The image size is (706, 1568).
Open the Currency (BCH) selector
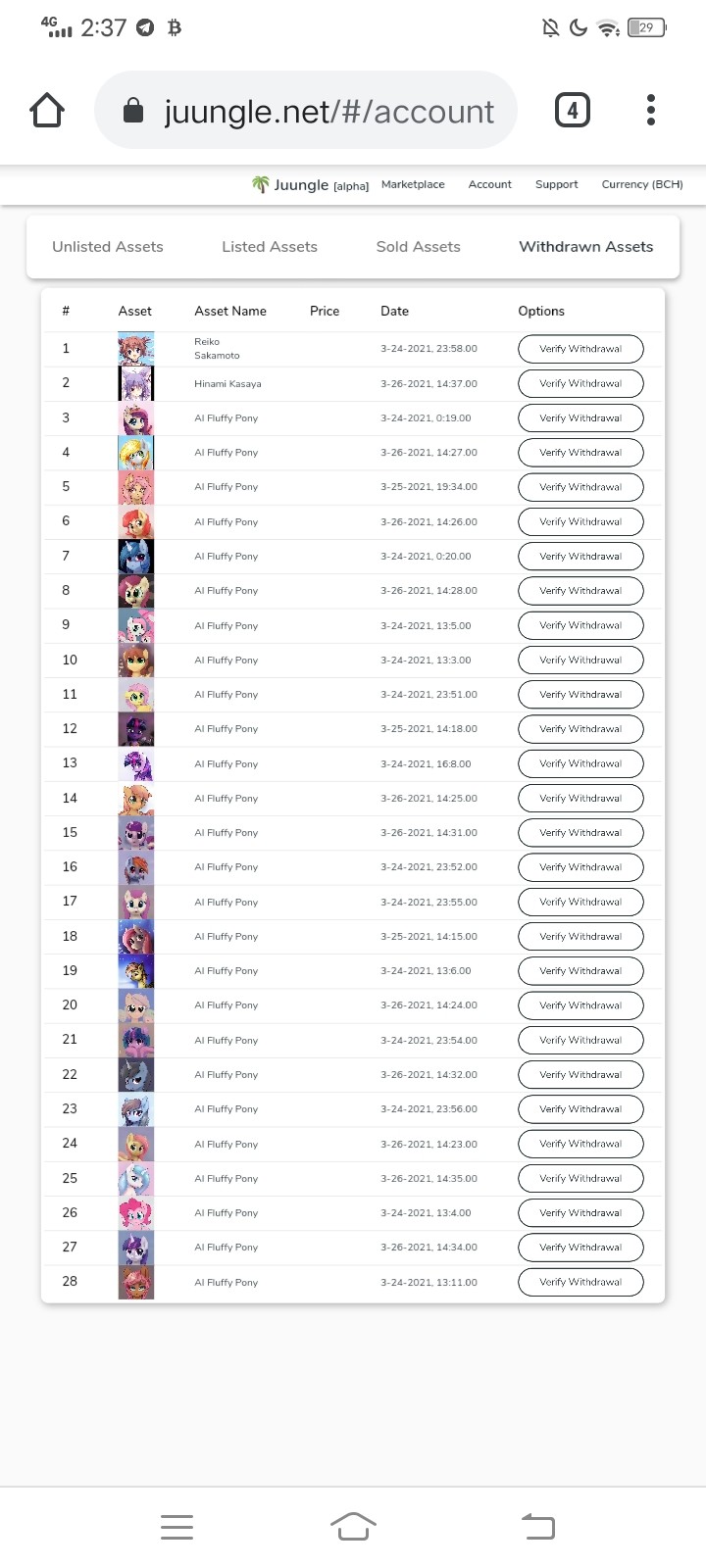[642, 184]
